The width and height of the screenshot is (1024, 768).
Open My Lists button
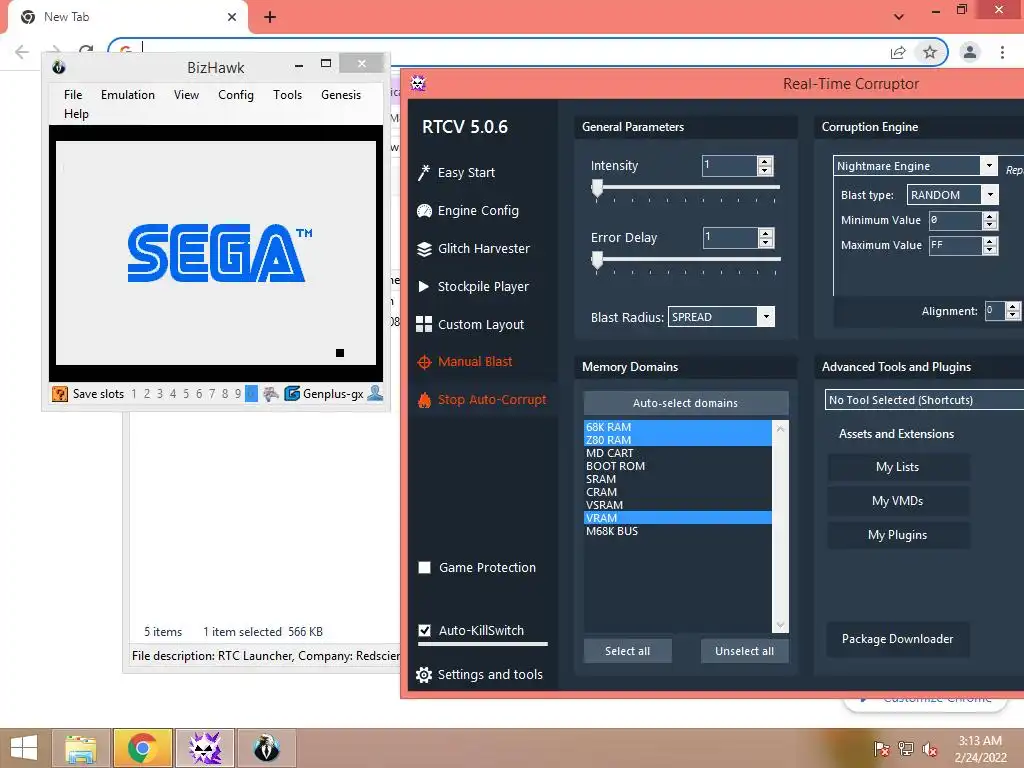(x=897, y=467)
